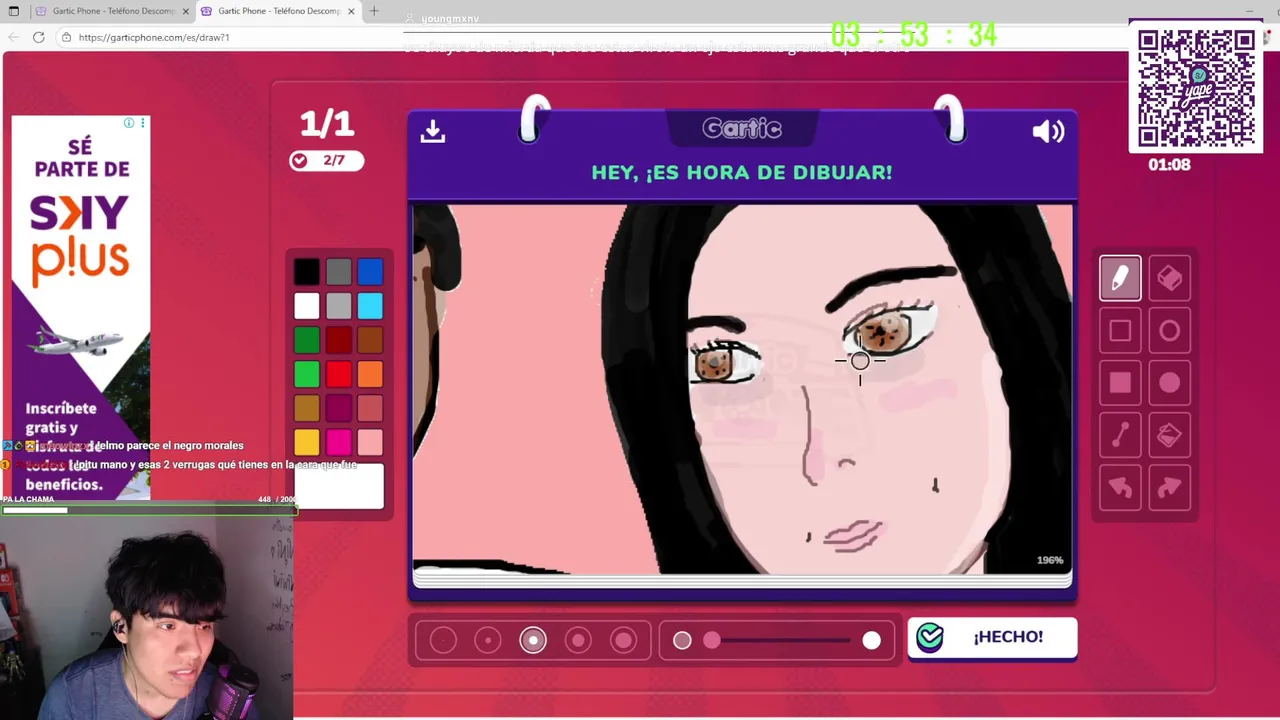
Task: Select the eraser tool
Action: [x=1169, y=278]
